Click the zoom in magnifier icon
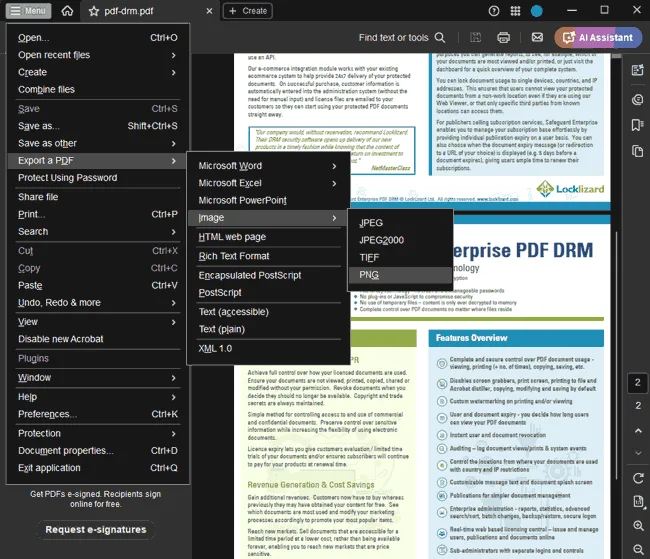 click(638, 526)
